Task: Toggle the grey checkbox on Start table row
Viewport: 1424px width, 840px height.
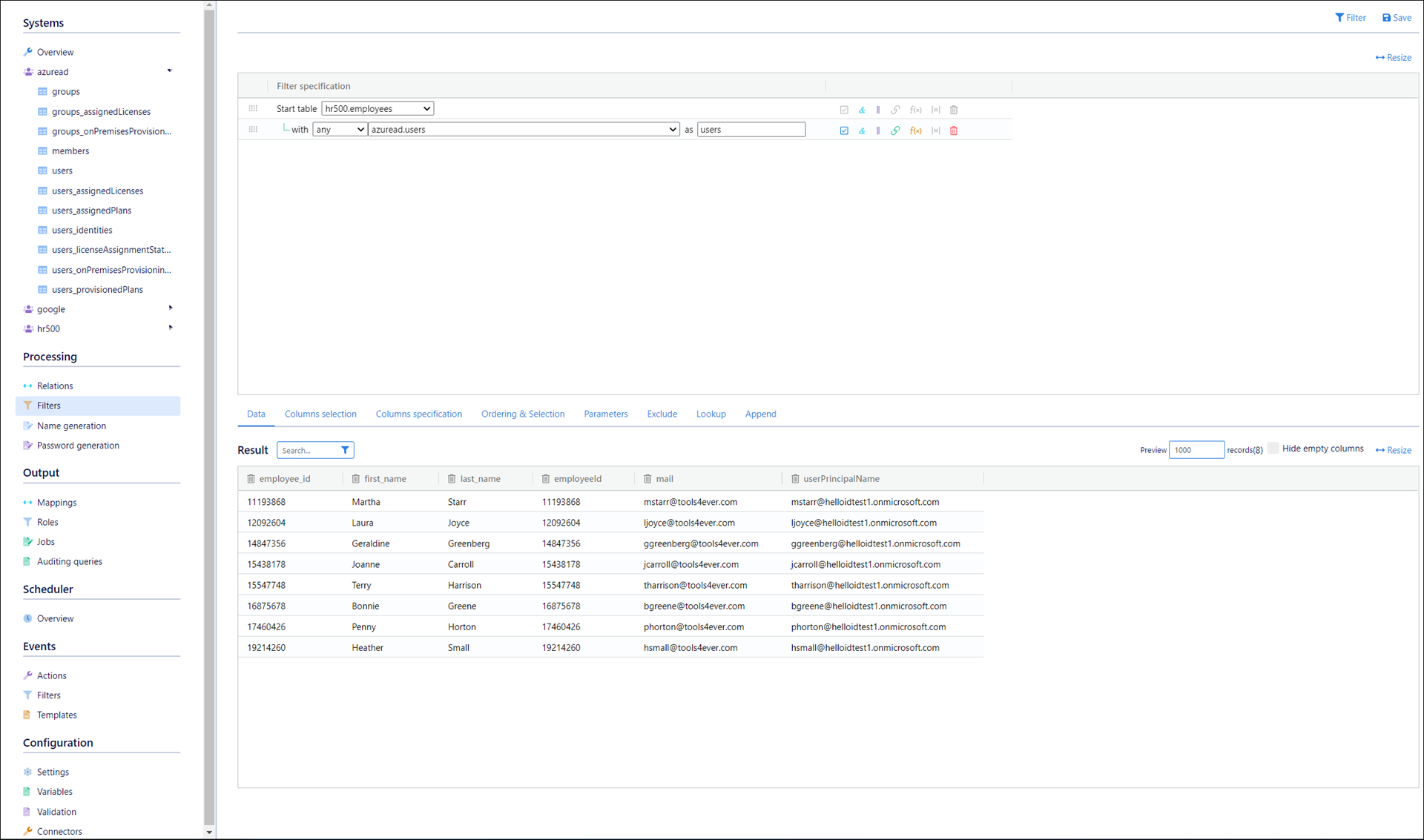Action: coord(844,110)
